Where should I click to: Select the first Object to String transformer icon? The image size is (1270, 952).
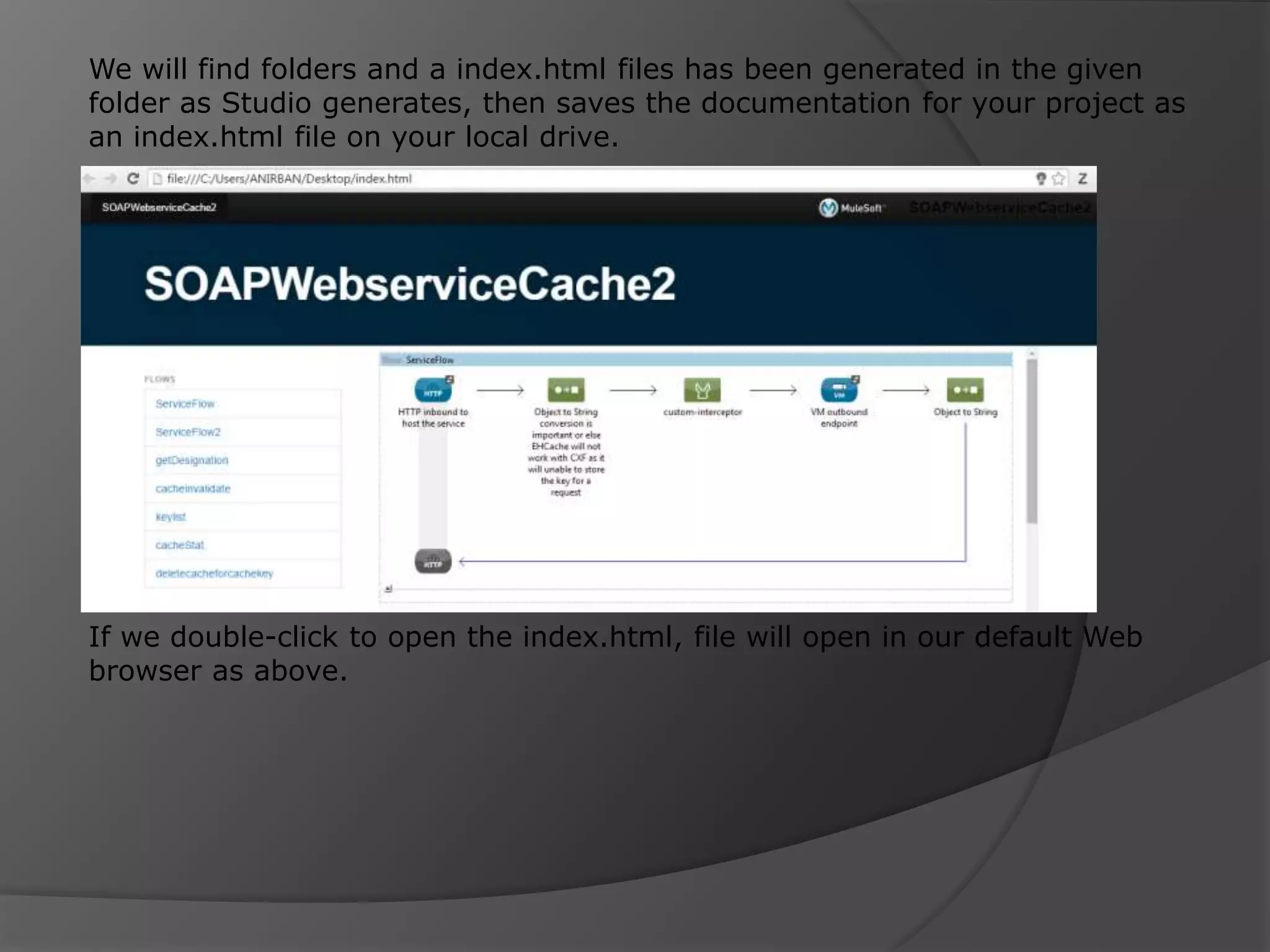(566, 390)
